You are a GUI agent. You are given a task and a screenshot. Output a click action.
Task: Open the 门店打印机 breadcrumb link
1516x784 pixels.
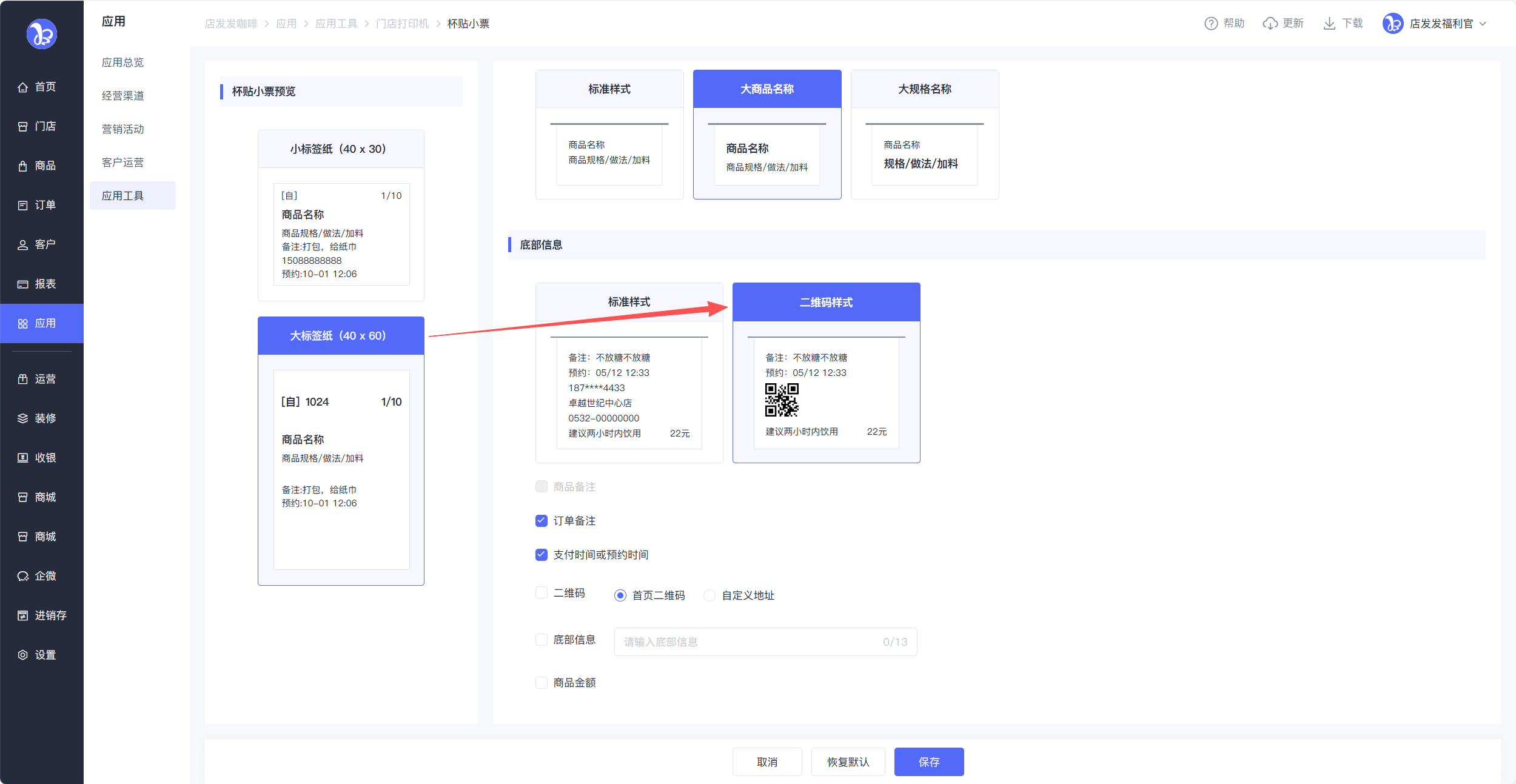click(402, 24)
